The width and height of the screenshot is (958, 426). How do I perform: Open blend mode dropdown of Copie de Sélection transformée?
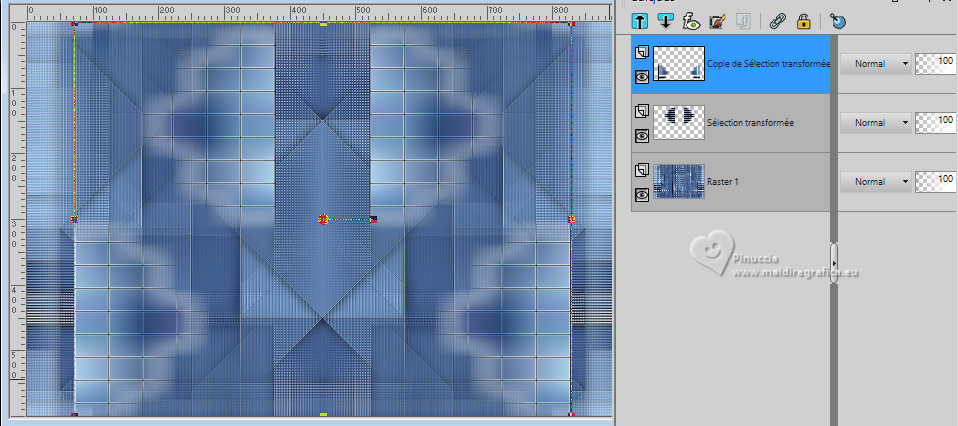(876, 64)
